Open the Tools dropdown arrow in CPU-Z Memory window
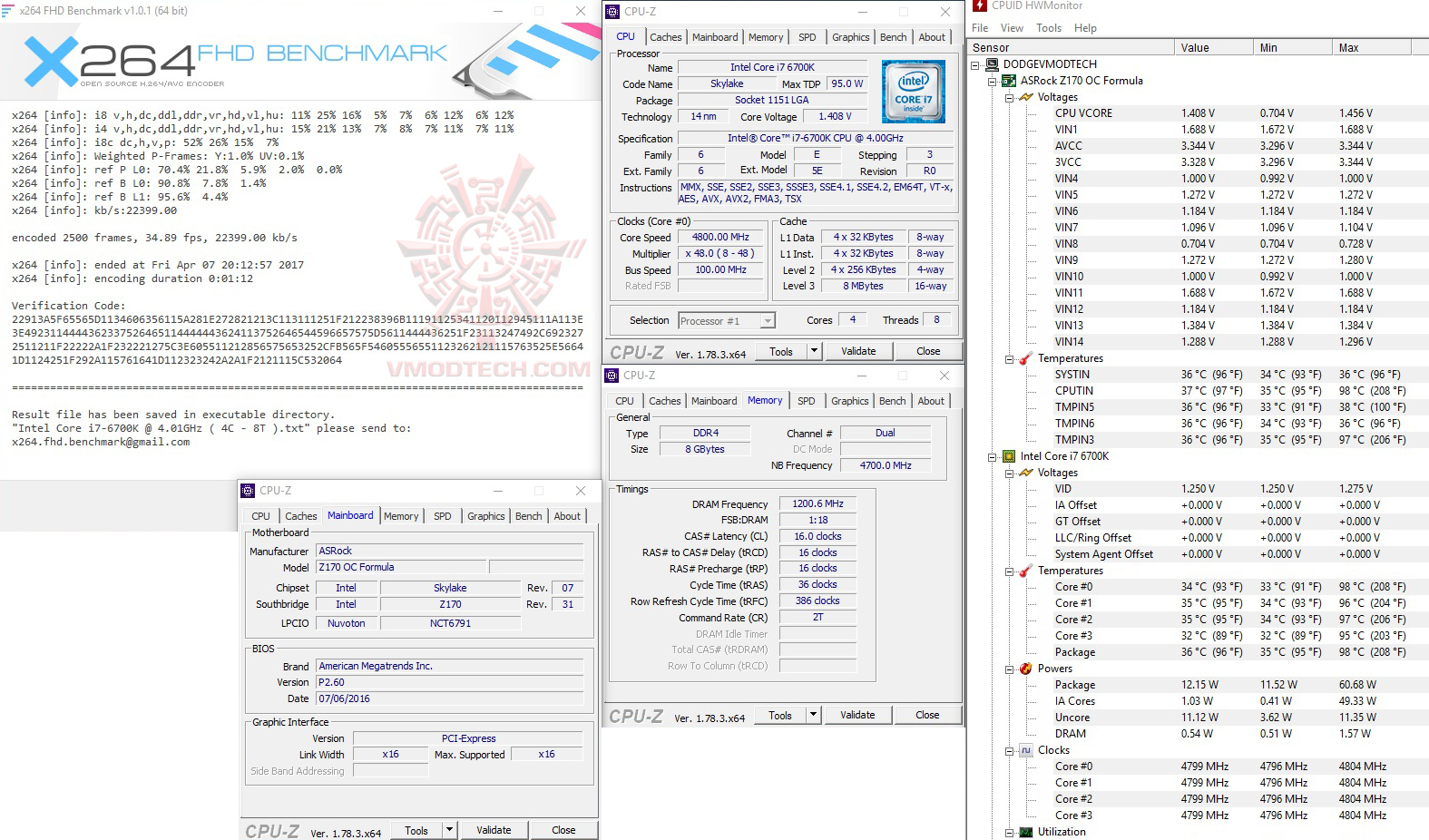The width and height of the screenshot is (1429, 840). pos(813,715)
